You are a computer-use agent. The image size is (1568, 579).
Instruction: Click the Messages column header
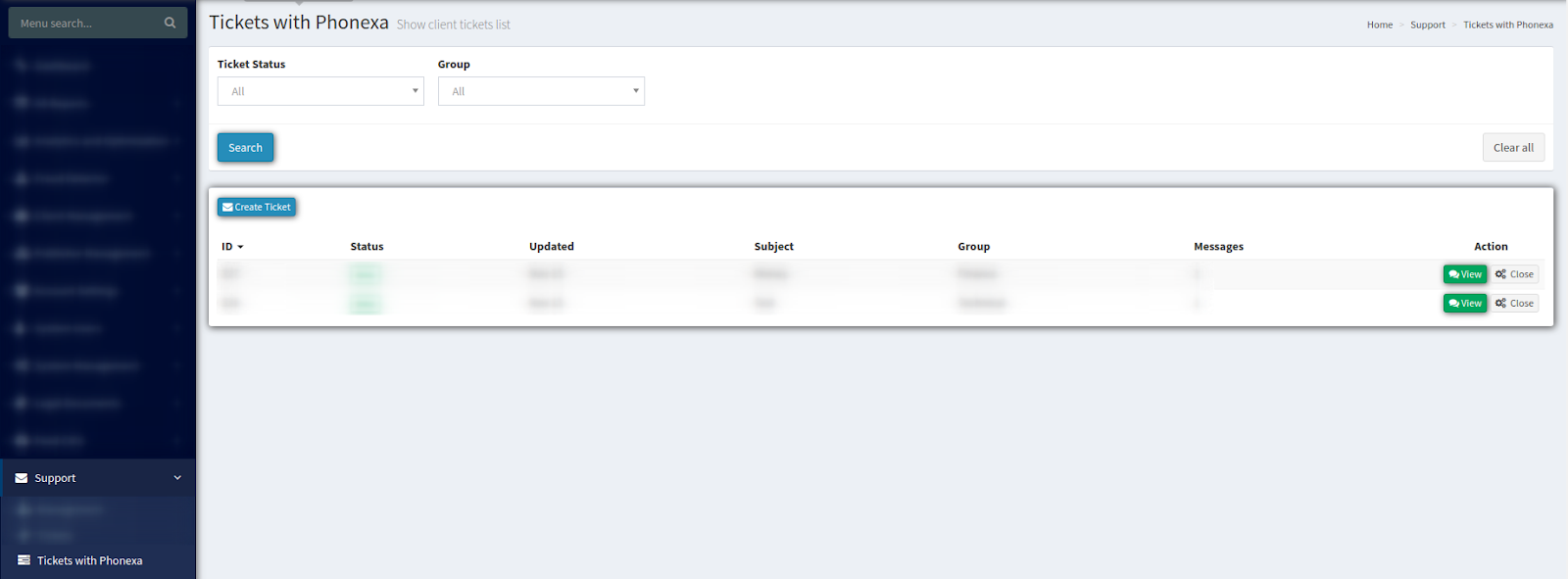(x=1218, y=247)
